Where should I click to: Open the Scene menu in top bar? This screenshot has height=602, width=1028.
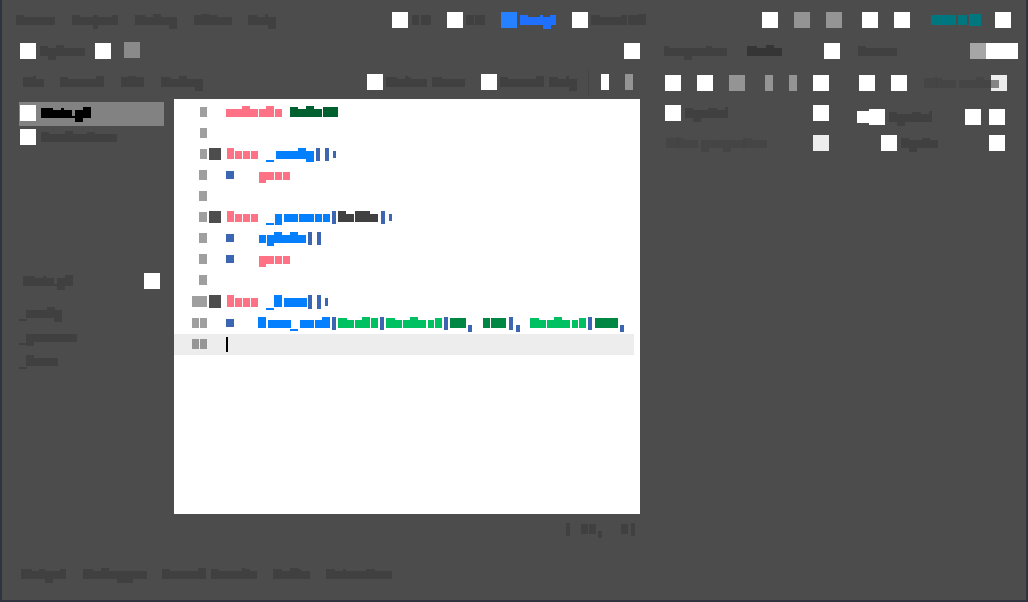click(x=35, y=20)
